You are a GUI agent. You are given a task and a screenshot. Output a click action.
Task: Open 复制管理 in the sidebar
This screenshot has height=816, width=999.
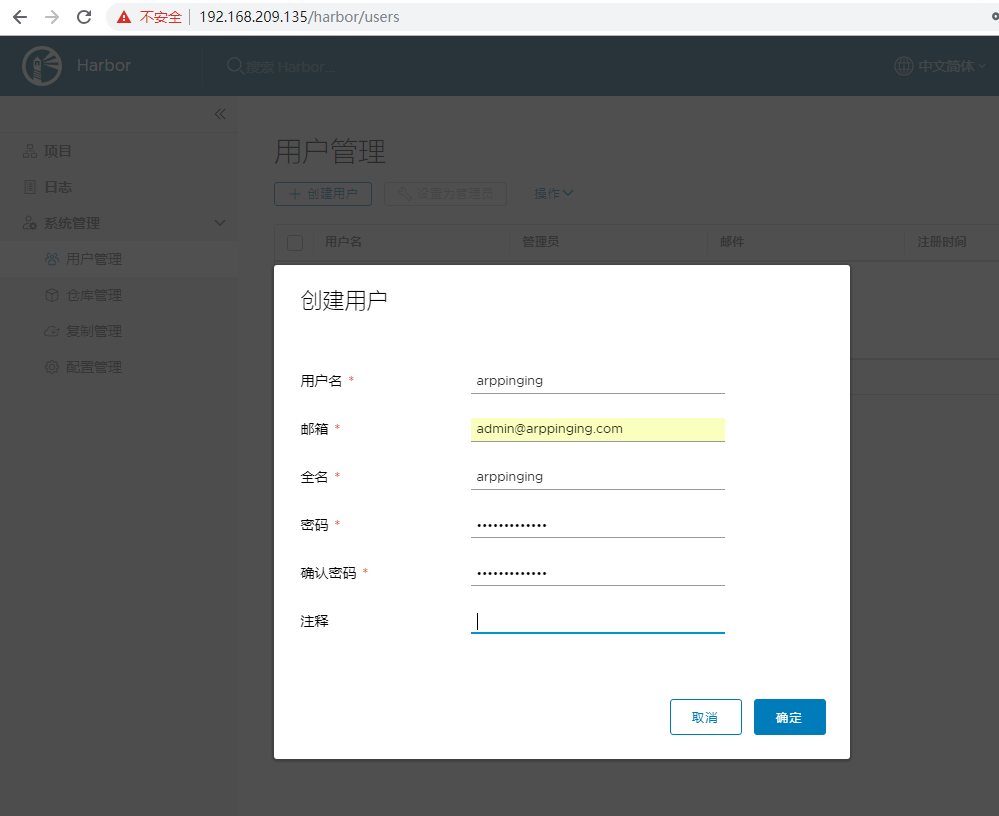tap(93, 331)
